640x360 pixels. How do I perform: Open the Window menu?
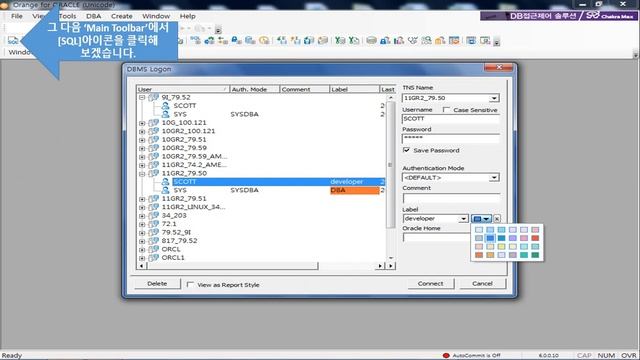coord(156,16)
